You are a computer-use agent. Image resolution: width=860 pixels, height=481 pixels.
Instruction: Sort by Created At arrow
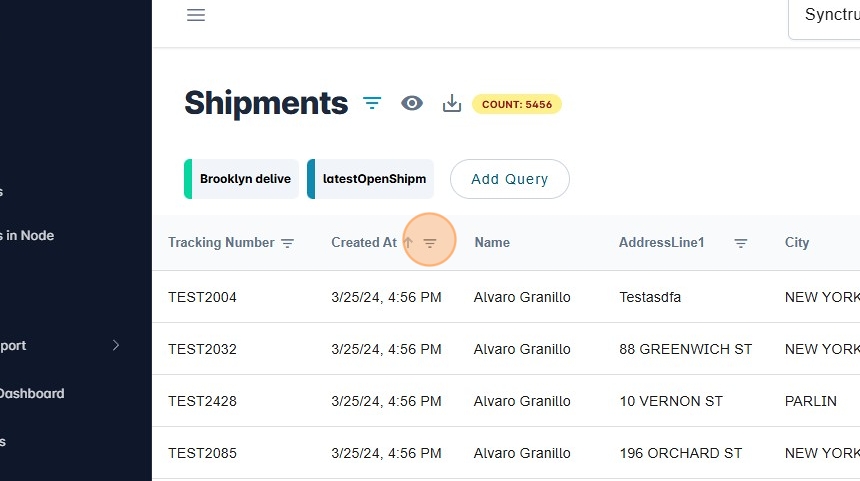pyautogui.click(x=408, y=242)
